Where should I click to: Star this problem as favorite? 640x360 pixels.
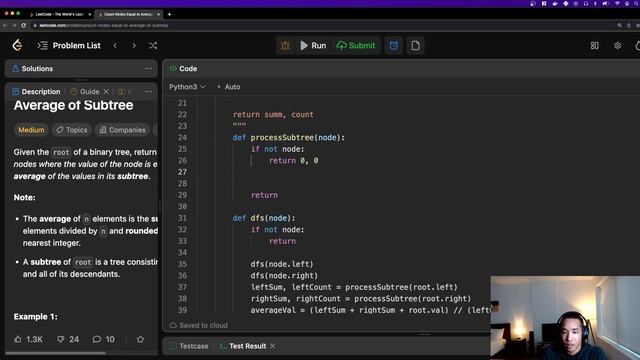(140, 339)
